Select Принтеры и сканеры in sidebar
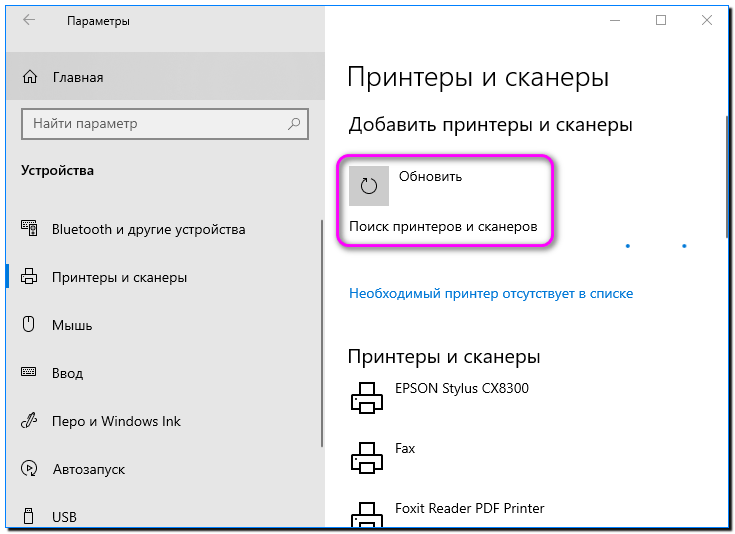 pyautogui.click(x=119, y=277)
